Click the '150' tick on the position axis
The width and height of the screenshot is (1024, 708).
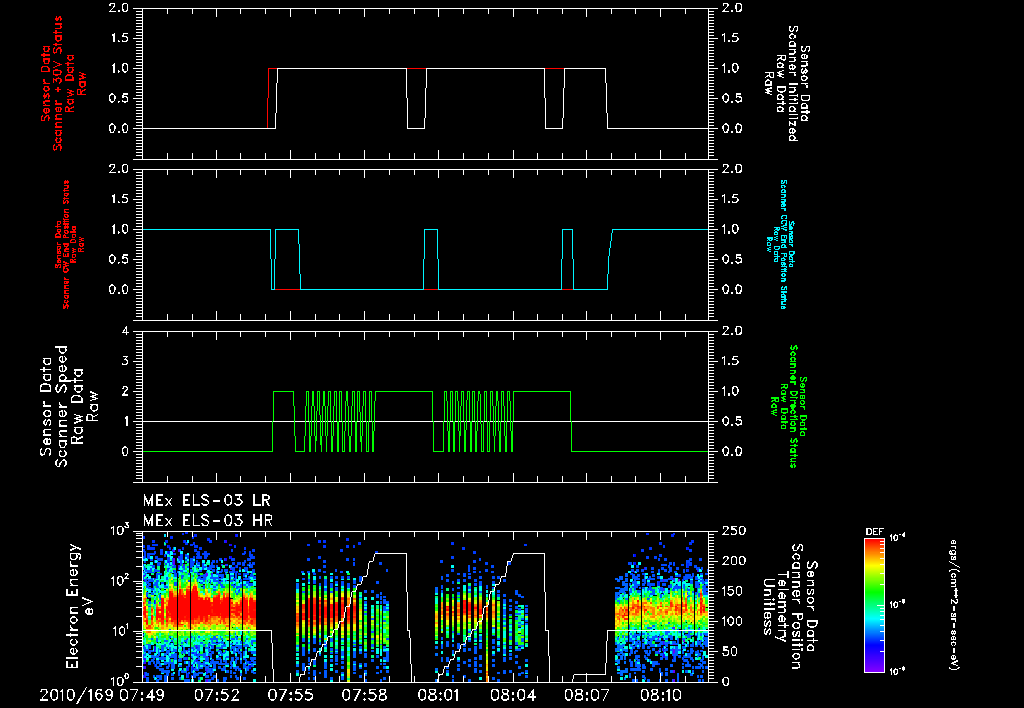point(734,591)
